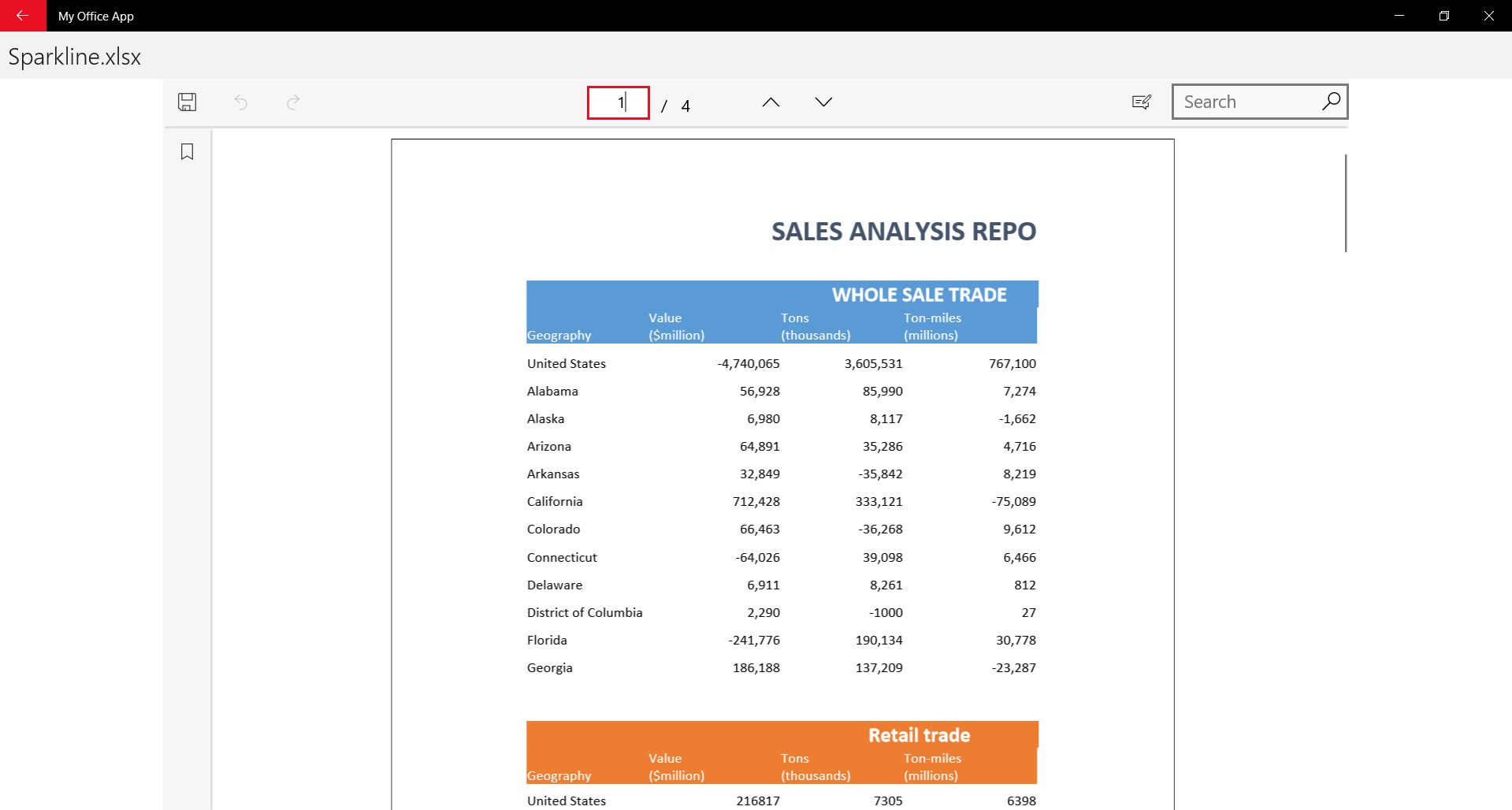The image size is (1512, 810).
Task: Select the Georgia row label
Action: pyautogui.click(x=549, y=667)
